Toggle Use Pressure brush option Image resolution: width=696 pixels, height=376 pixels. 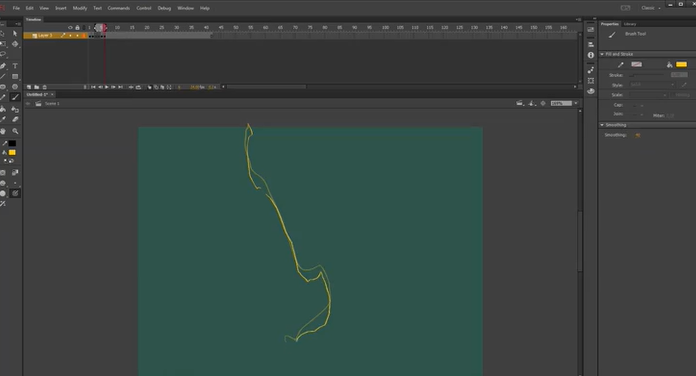coord(15,193)
